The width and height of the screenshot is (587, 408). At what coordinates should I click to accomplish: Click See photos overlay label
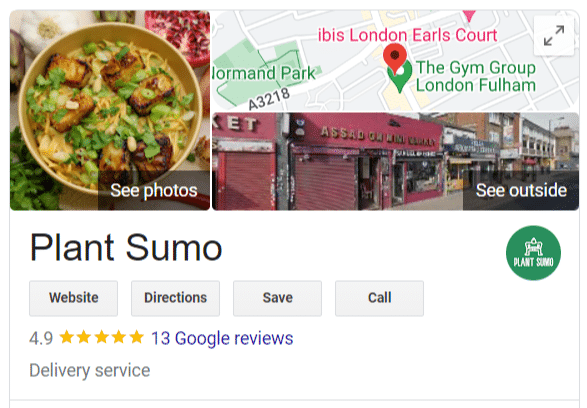154,191
